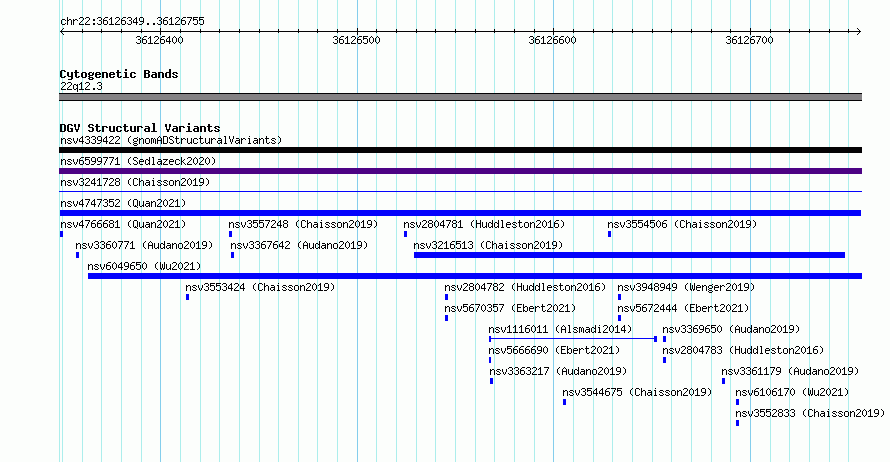Click nsv3557248 Chaisson2019 variant label
The image size is (890, 462).
coord(303,224)
